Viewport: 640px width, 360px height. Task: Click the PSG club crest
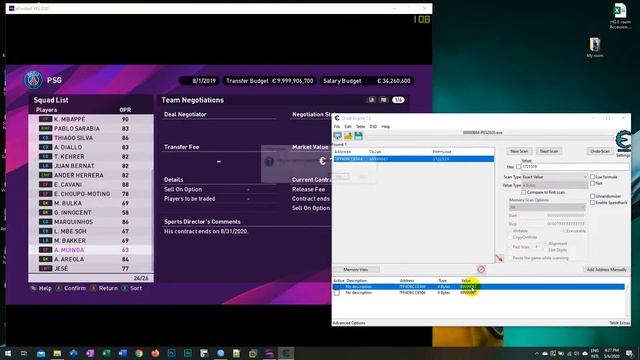33,80
